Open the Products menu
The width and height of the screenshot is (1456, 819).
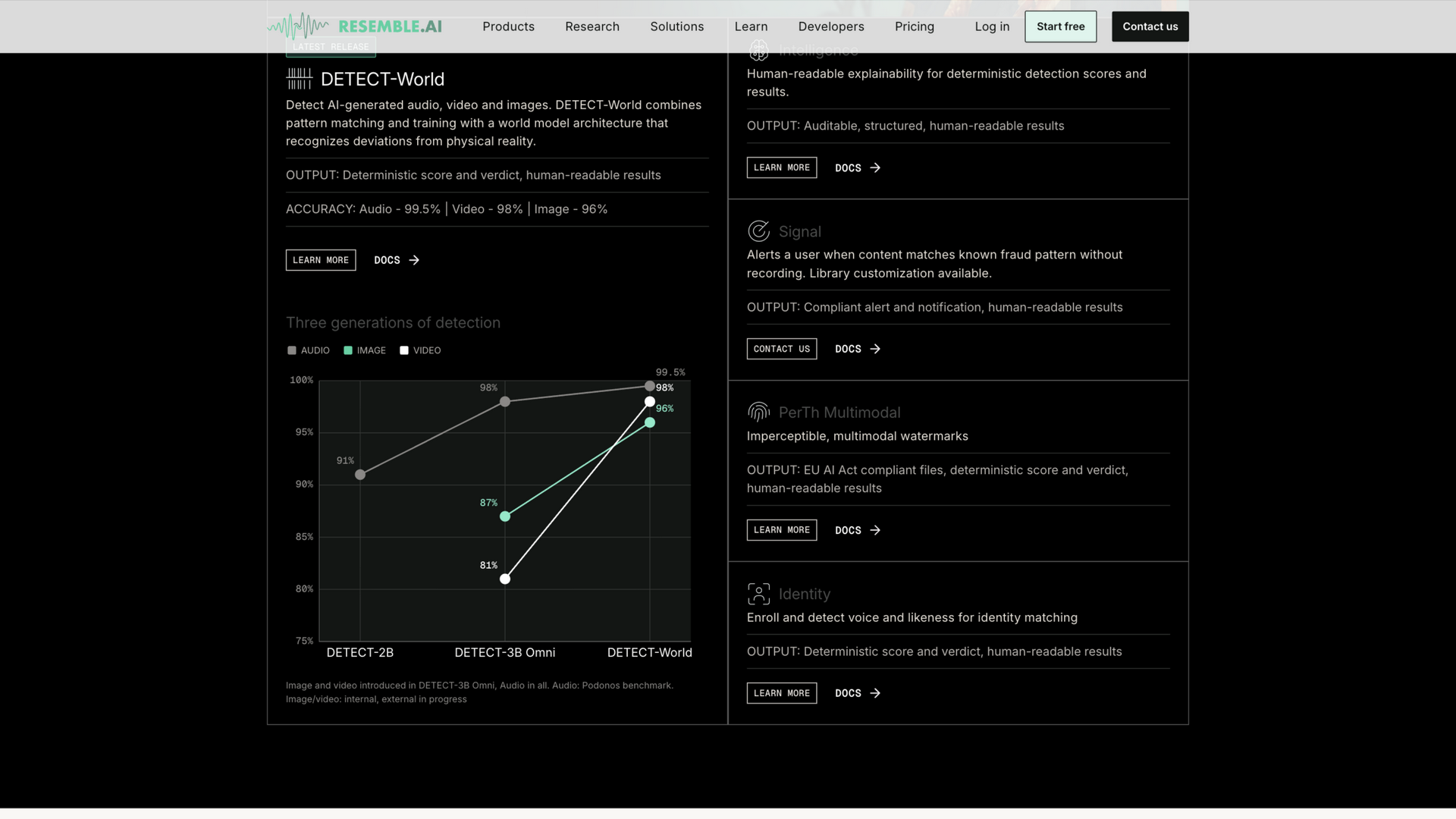[508, 27]
